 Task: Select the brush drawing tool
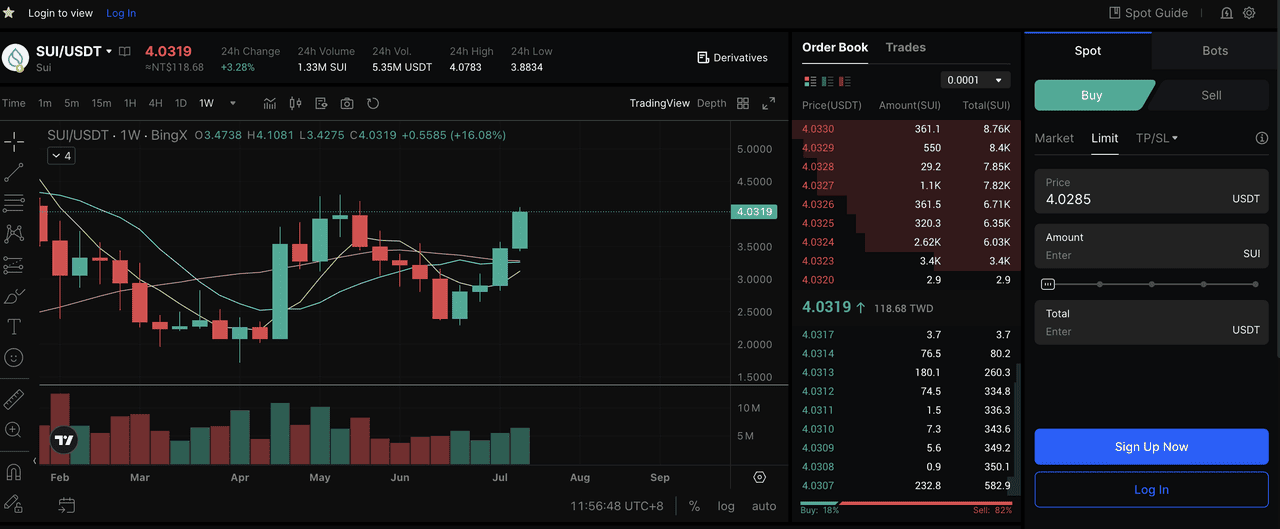pyautogui.click(x=14, y=296)
